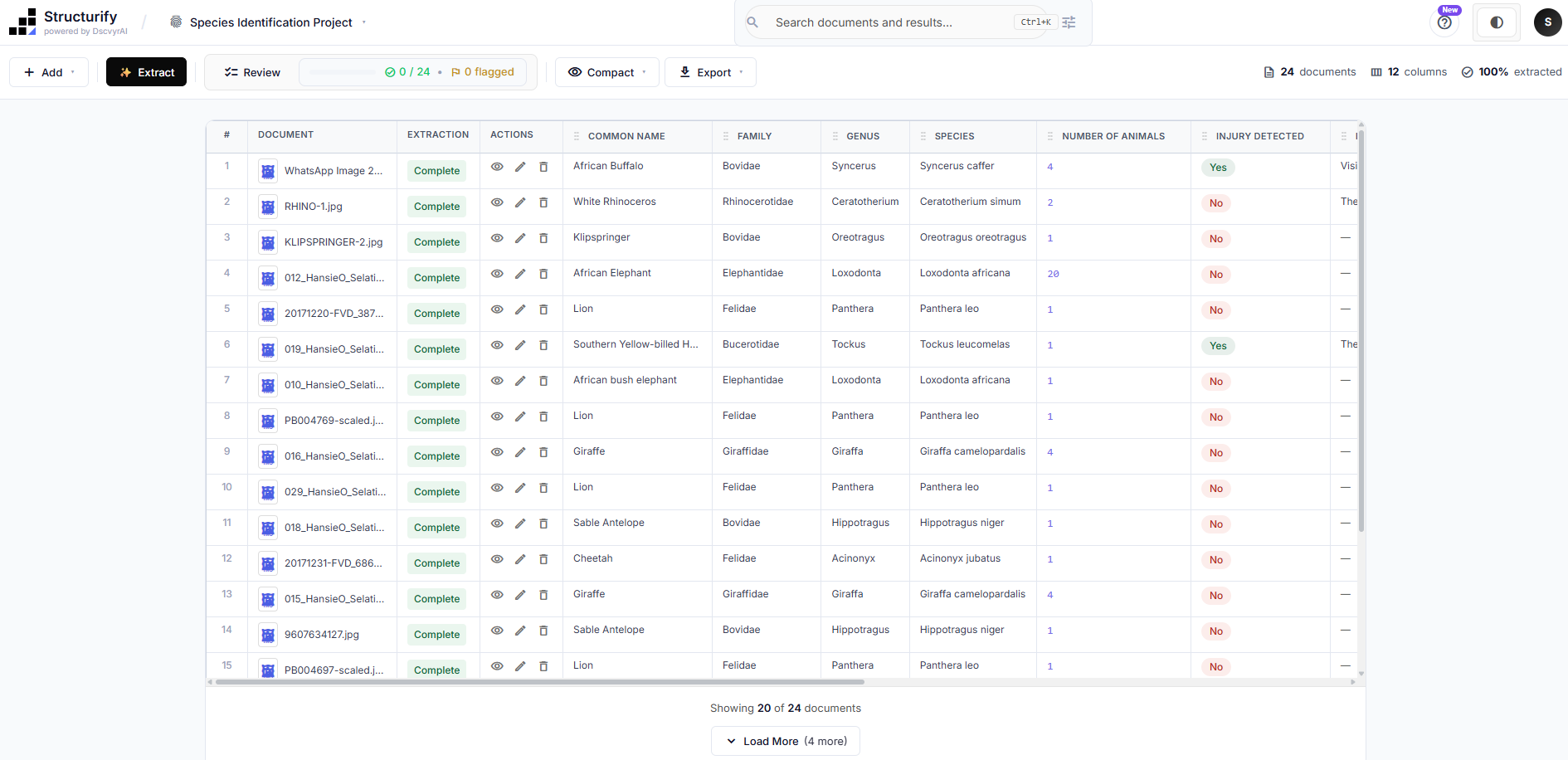The height and width of the screenshot is (760, 1568).
Task: Preview the African Buffalo document with eye icon
Action: click(x=497, y=167)
